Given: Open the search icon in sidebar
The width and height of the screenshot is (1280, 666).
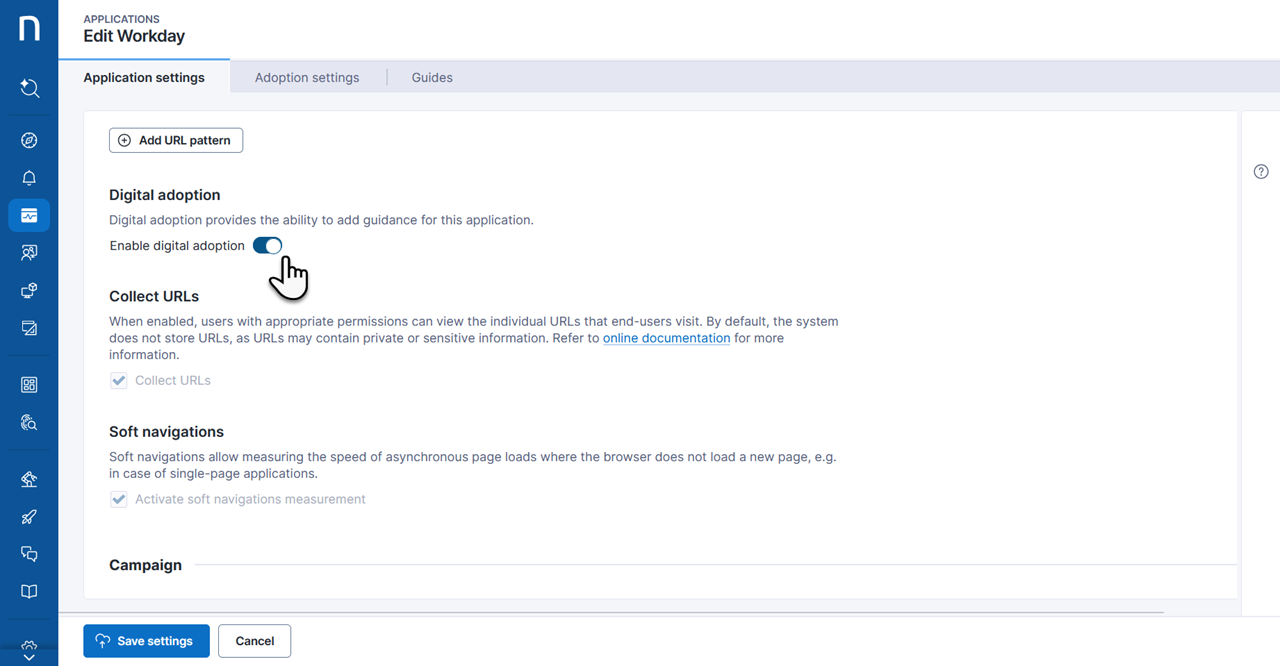Looking at the screenshot, I should [x=29, y=89].
